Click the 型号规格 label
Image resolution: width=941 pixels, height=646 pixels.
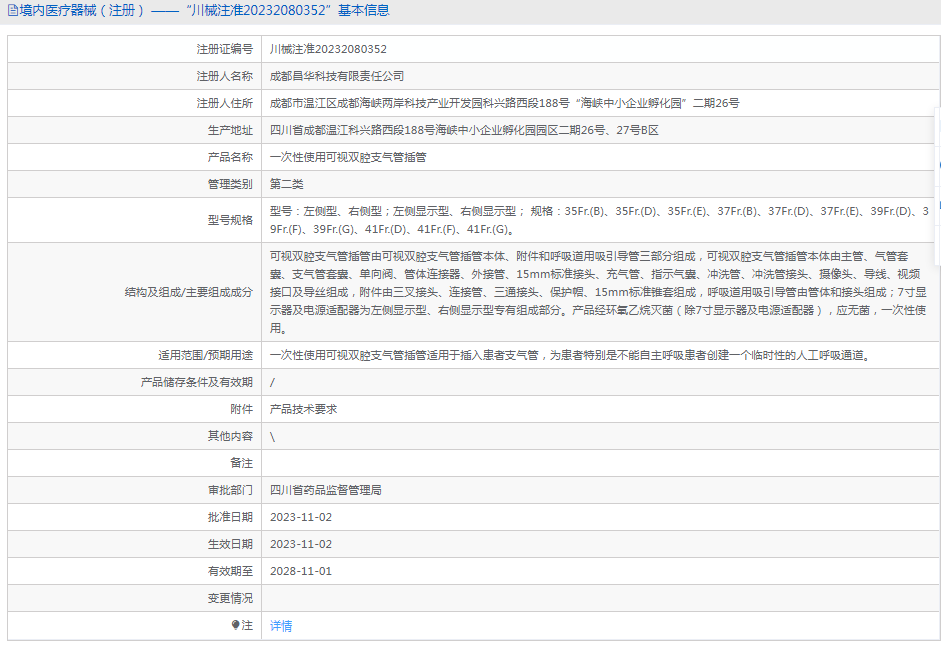coord(230,220)
